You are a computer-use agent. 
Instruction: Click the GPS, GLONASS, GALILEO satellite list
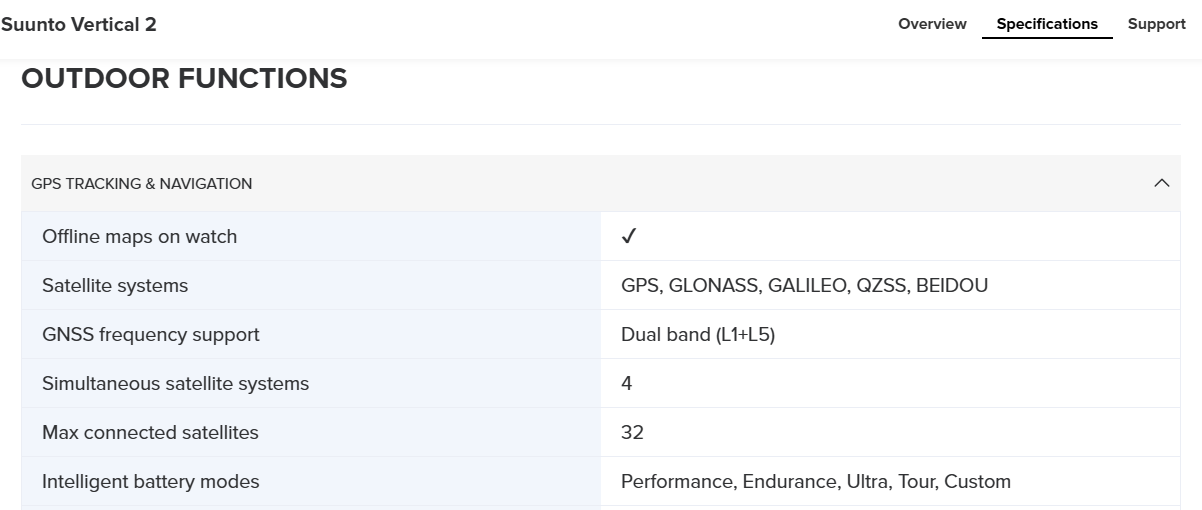pos(804,286)
